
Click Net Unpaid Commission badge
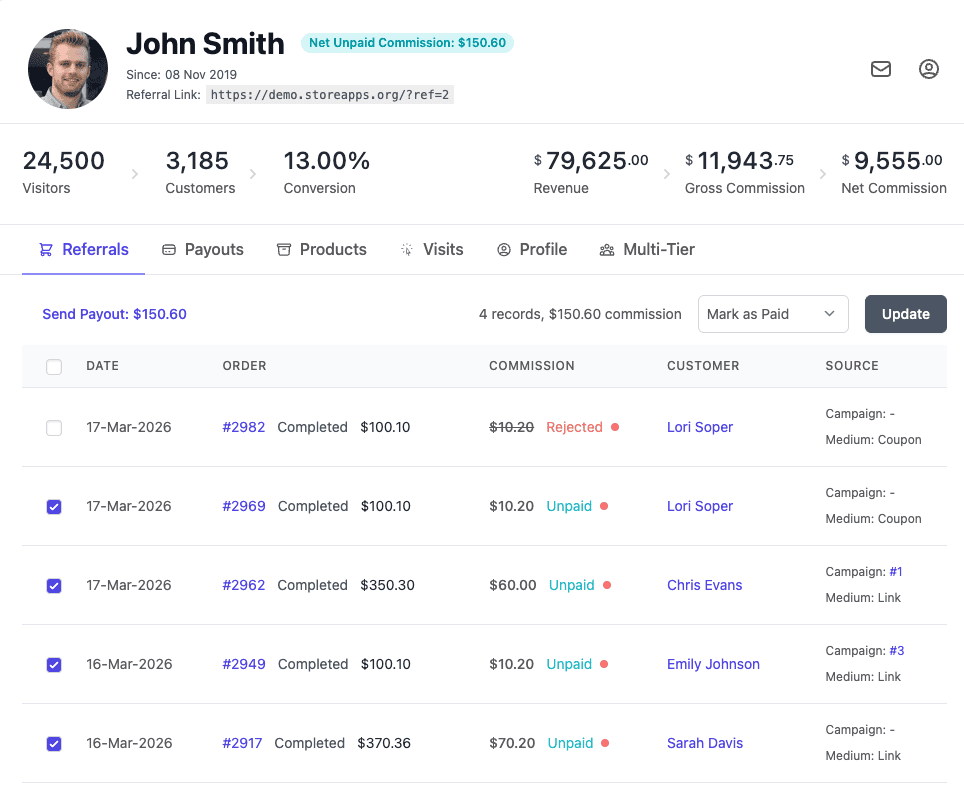407,43
